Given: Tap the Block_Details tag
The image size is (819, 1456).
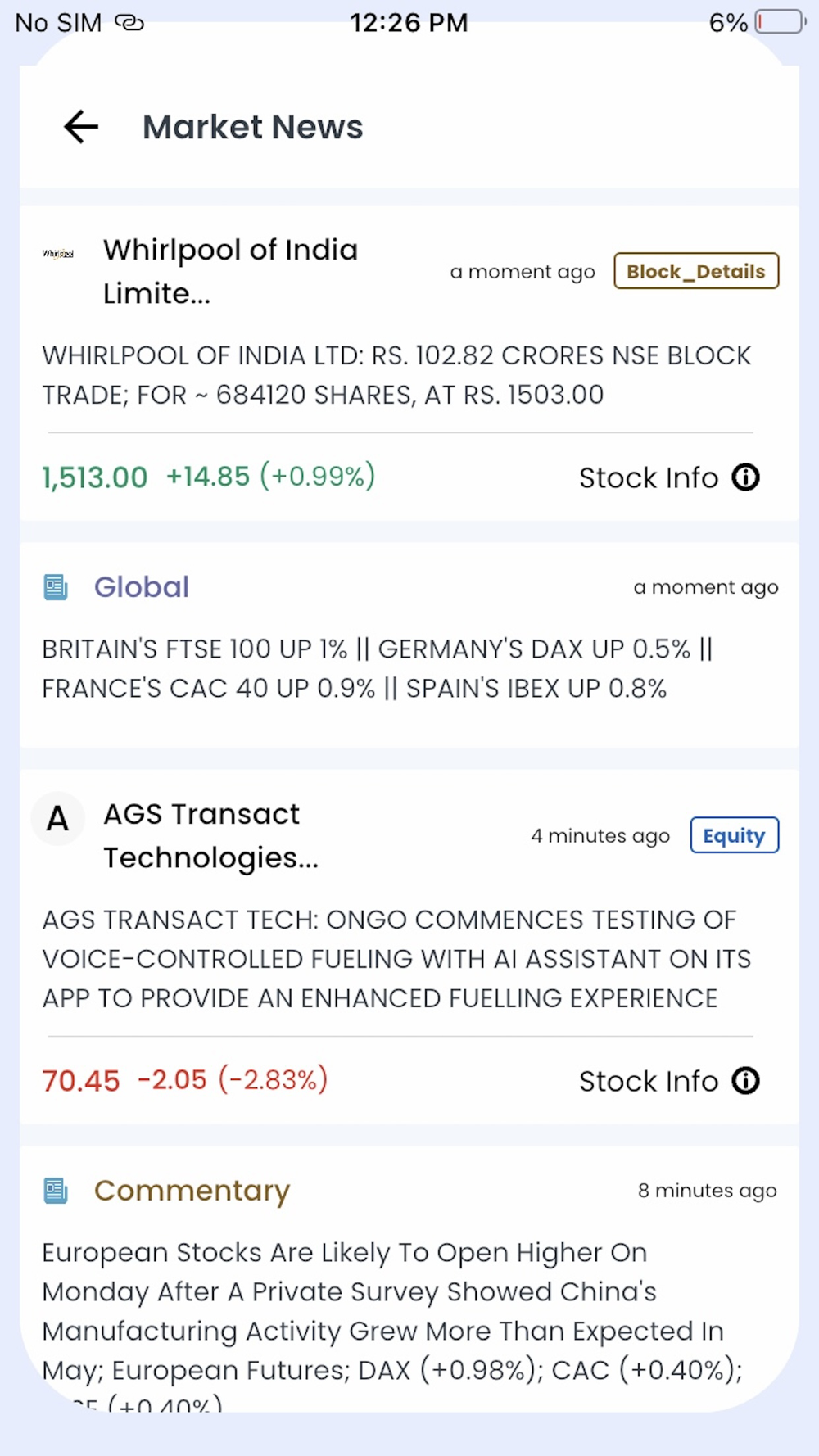Looking at the screenshot, I should point(696,271).
